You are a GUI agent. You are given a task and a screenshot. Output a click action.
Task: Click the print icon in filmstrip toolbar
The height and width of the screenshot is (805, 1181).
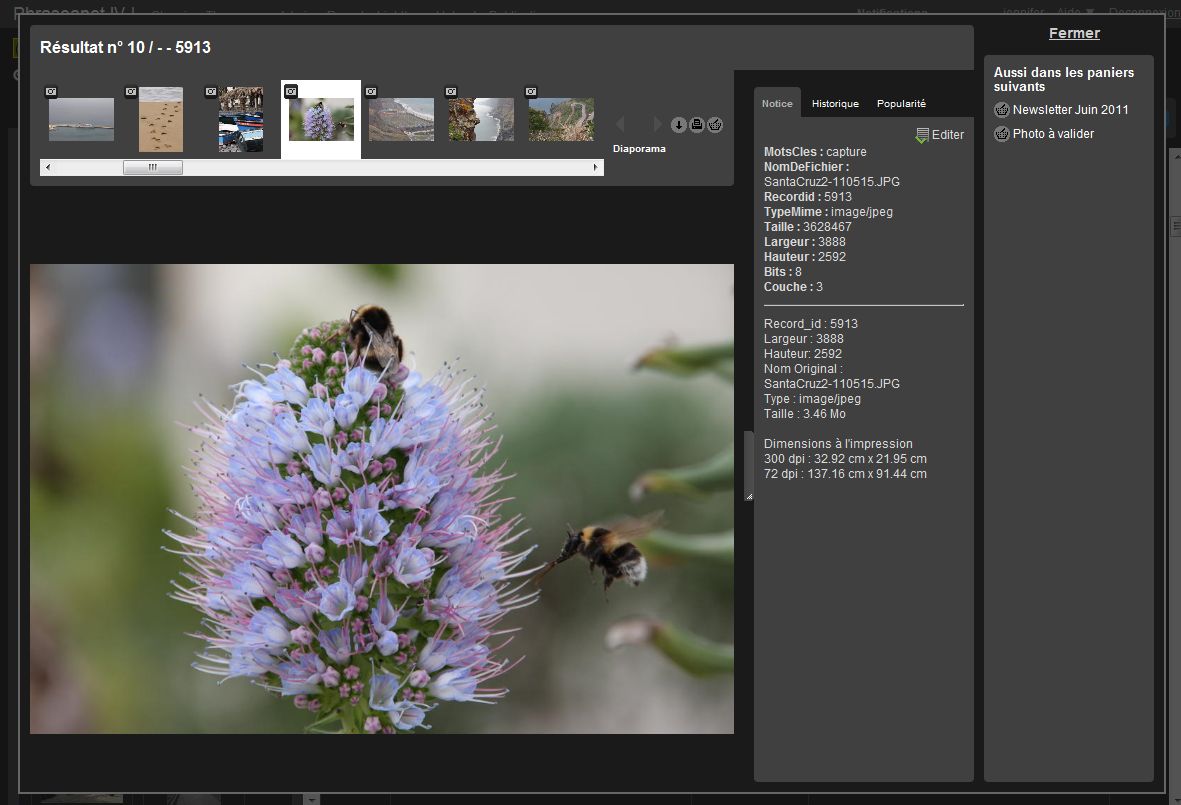pos(697,125)
